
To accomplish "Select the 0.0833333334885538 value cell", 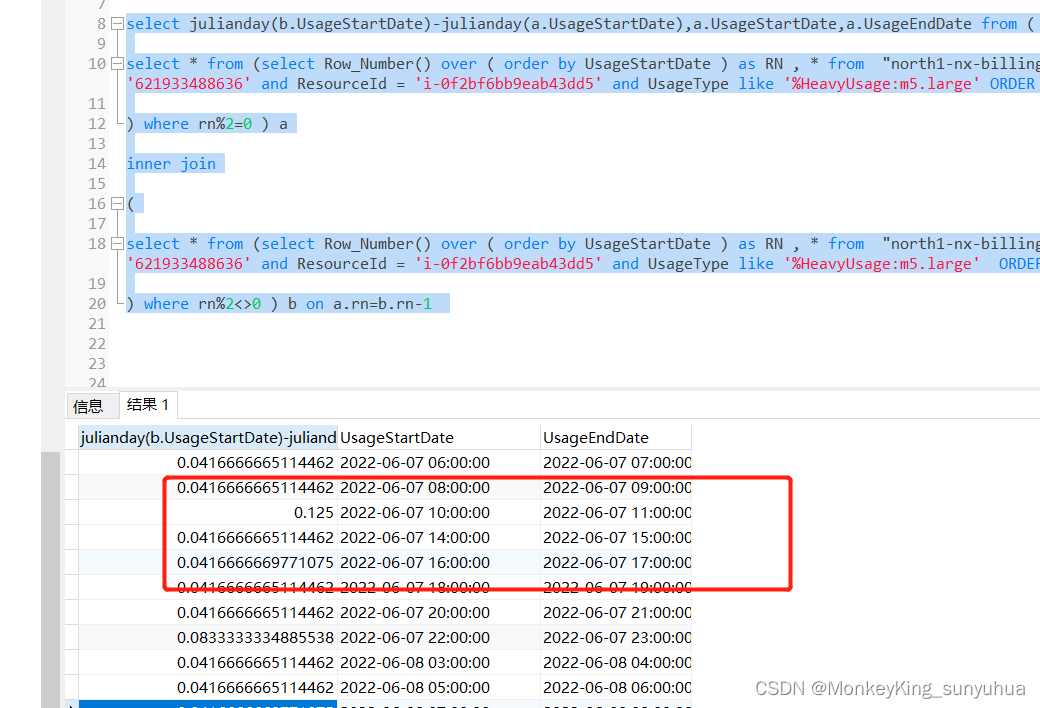I will (208, 638).
